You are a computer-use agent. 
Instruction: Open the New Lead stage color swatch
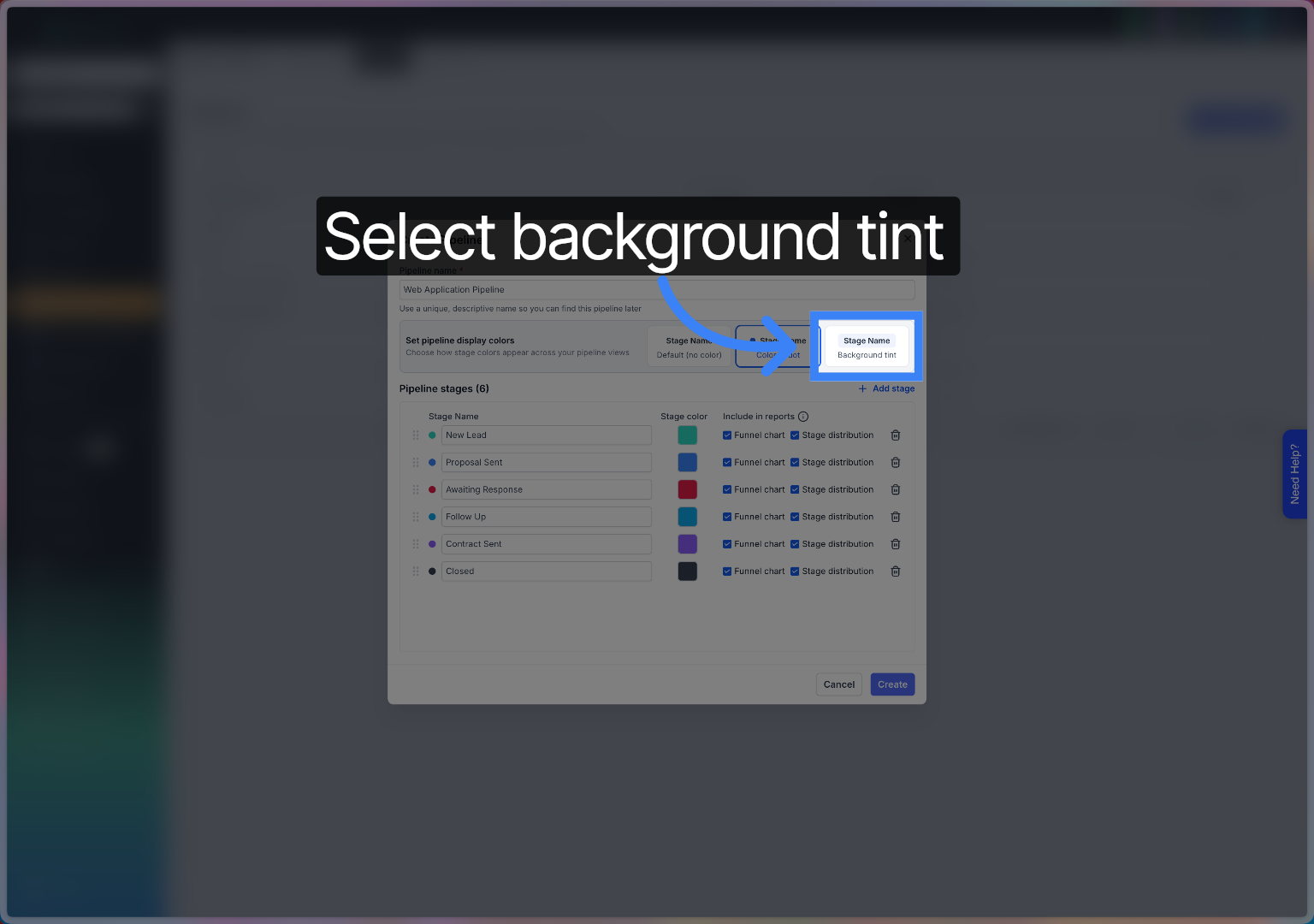688,435
